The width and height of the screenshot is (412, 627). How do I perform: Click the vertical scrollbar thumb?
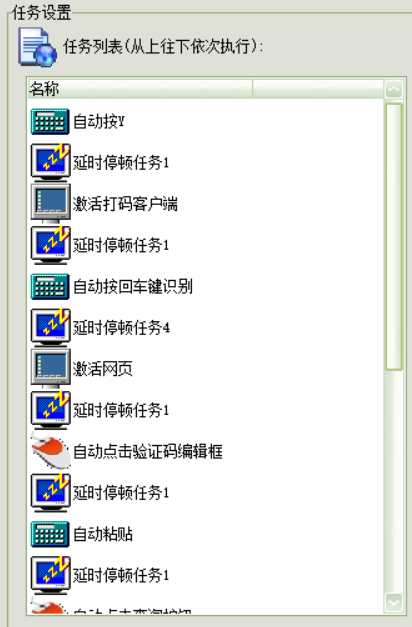click(394, 237)
